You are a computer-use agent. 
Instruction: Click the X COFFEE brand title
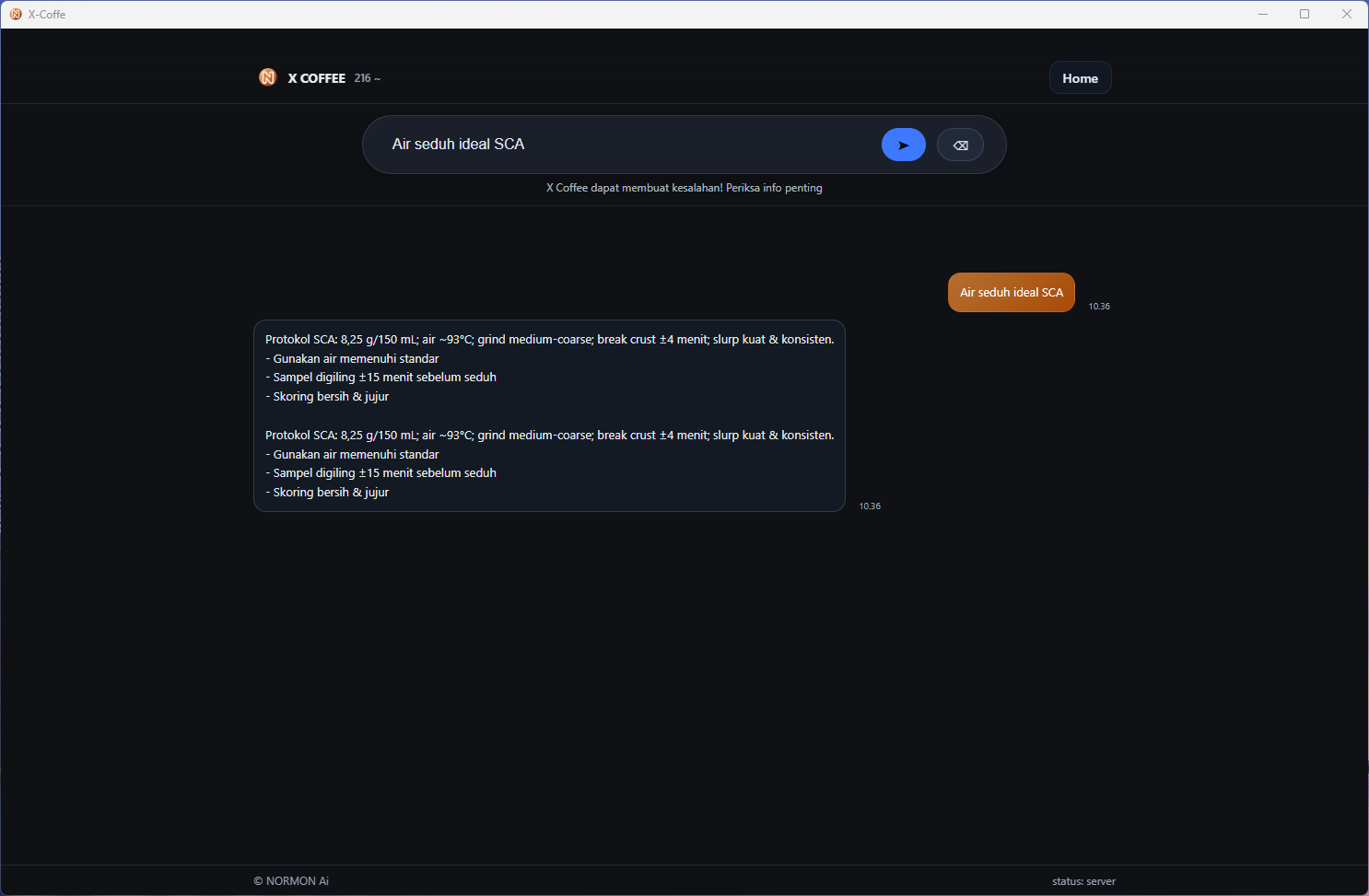[x=316, y=78]
